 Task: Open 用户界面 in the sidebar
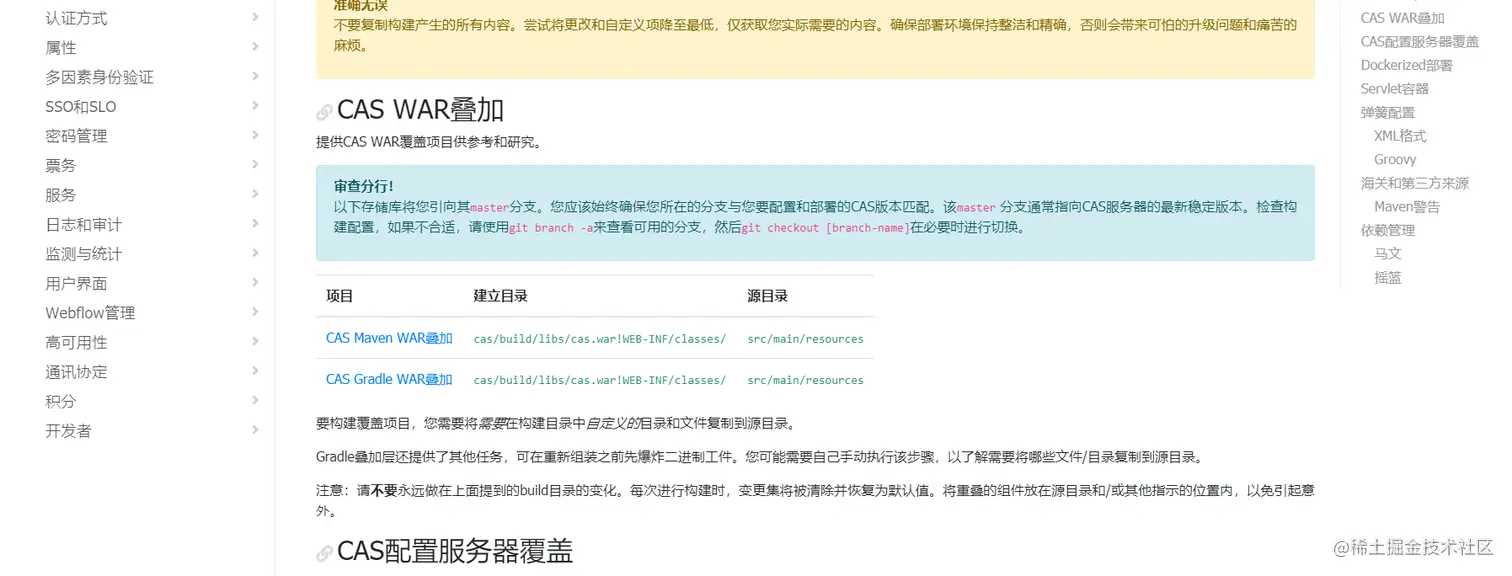(x=76, y=283)
